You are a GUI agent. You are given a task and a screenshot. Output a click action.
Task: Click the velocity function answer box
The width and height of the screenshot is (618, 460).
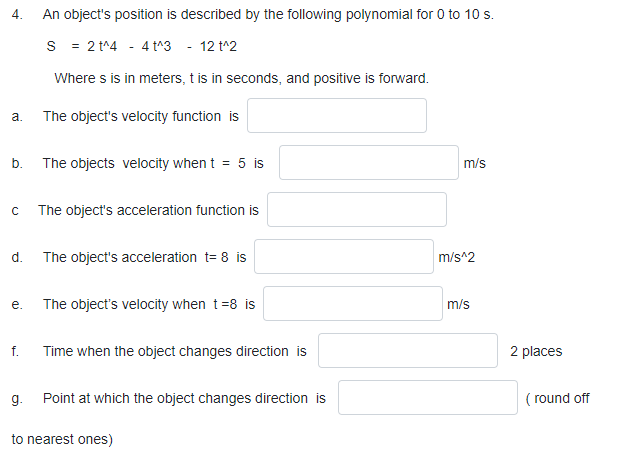pyautogui.click(x=336, y=116)
